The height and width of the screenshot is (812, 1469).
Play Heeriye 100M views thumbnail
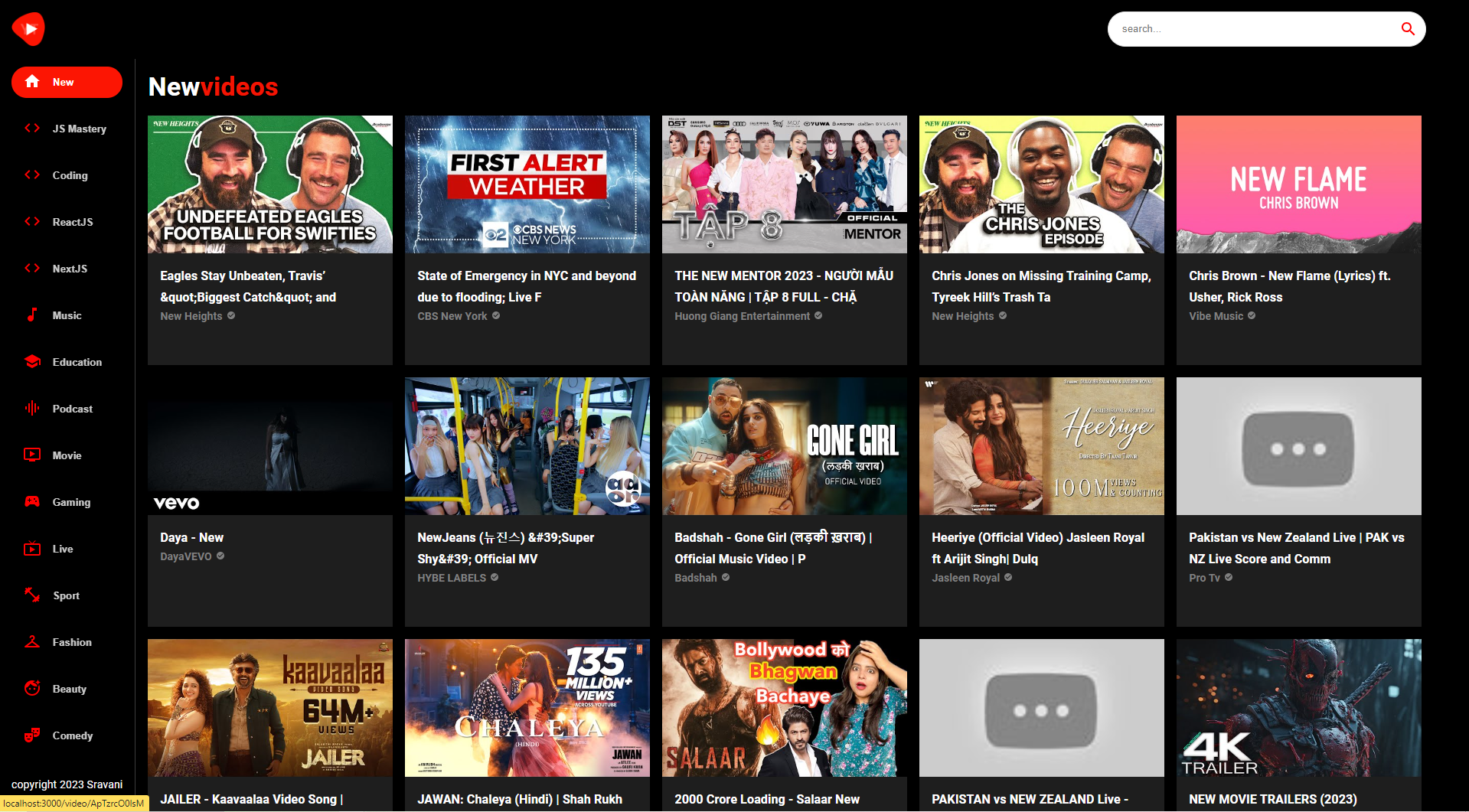(x=1042, y=446)
